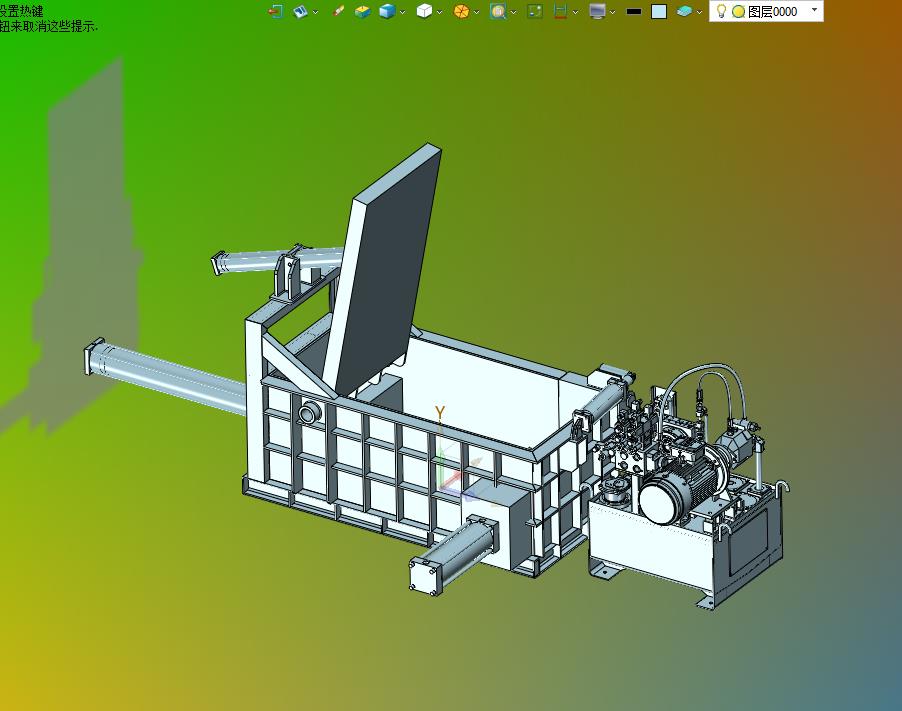Click the measure dimension icon
Image resolution: width=902 pixels, height=711 pixels.
point(560,12)
